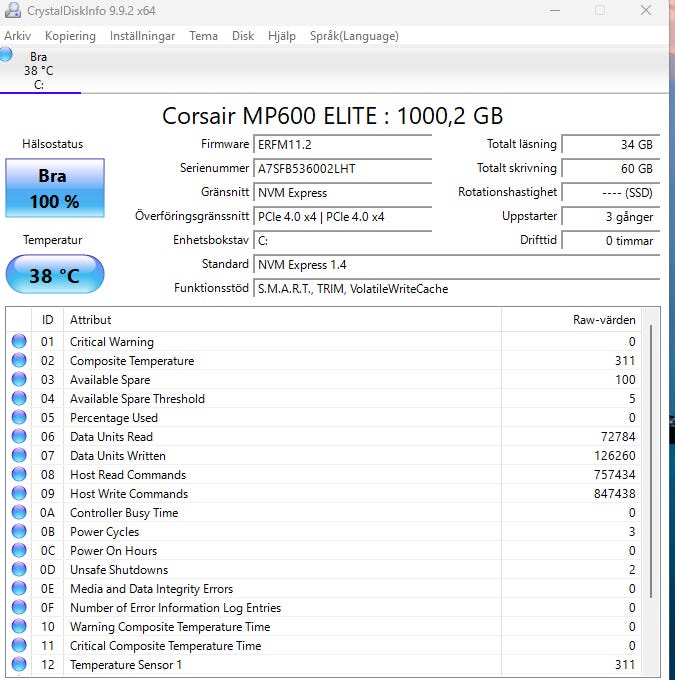Screen dimensions: 675x680
Task: Select the Host Write Commands raw value 847438
Action: click(x=615, y=494)
